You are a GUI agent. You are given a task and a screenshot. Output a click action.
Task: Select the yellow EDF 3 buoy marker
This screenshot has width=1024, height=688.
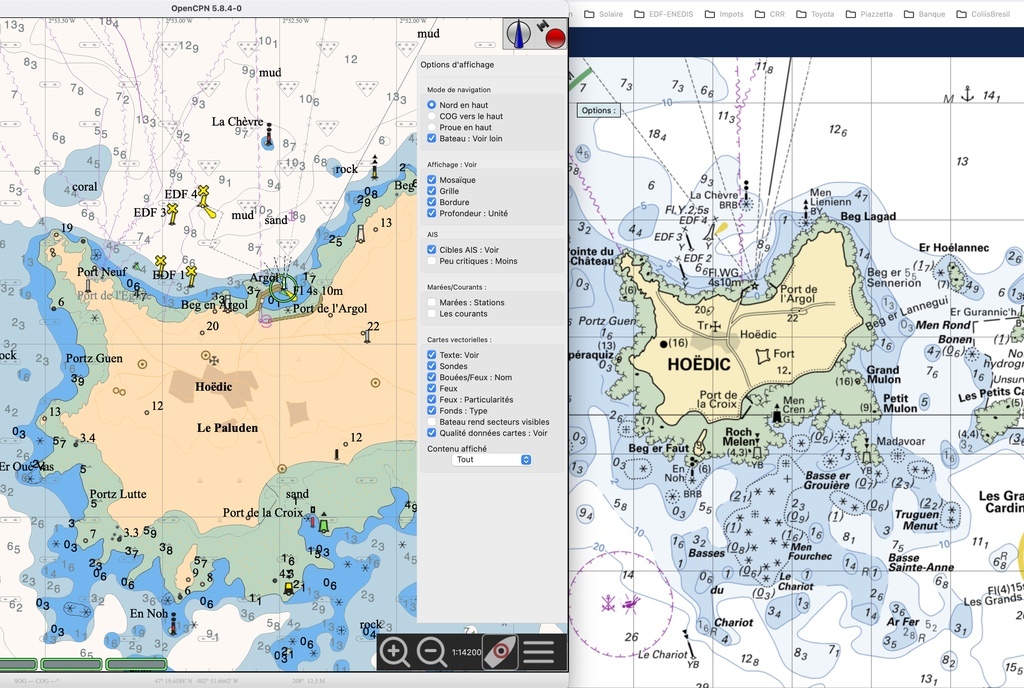coord(172,213)
